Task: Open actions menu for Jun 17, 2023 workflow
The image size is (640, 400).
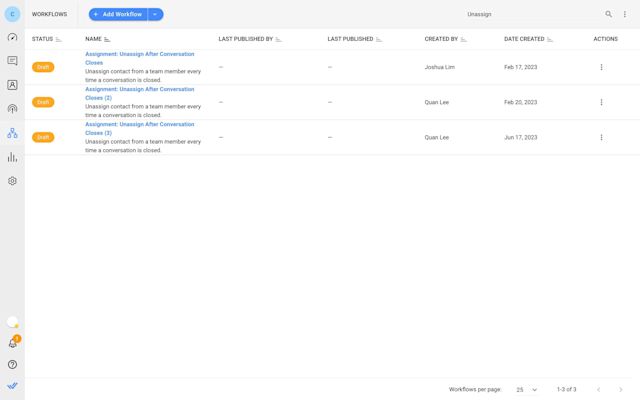Action: pos(601,137)
